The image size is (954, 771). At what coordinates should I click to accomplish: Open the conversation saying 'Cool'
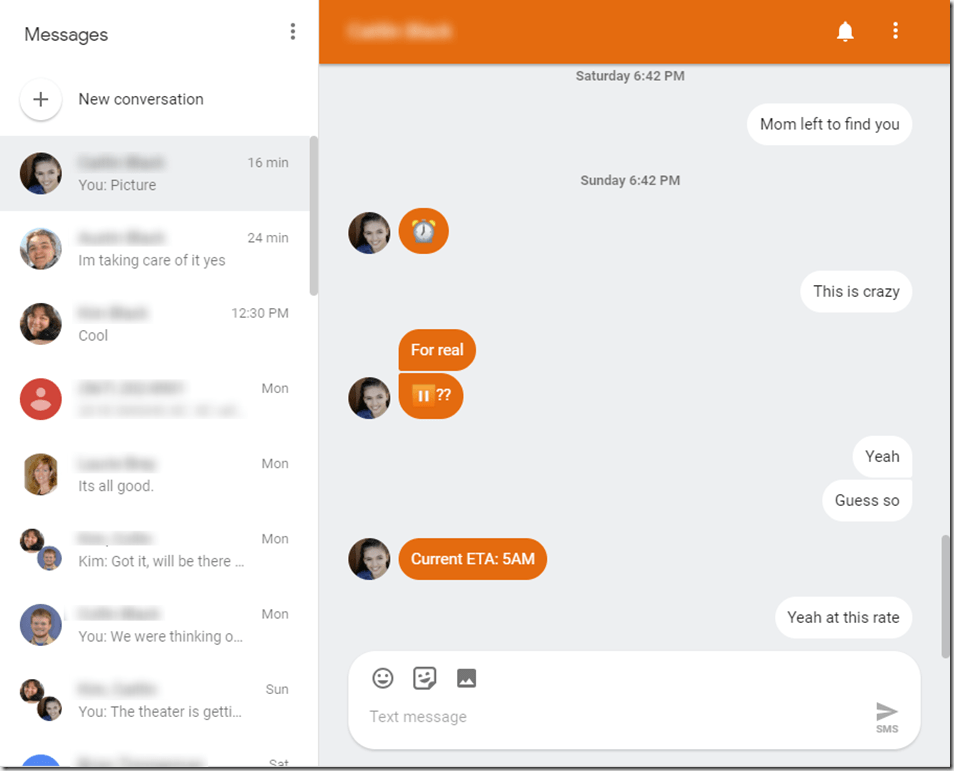coord(155,324)
